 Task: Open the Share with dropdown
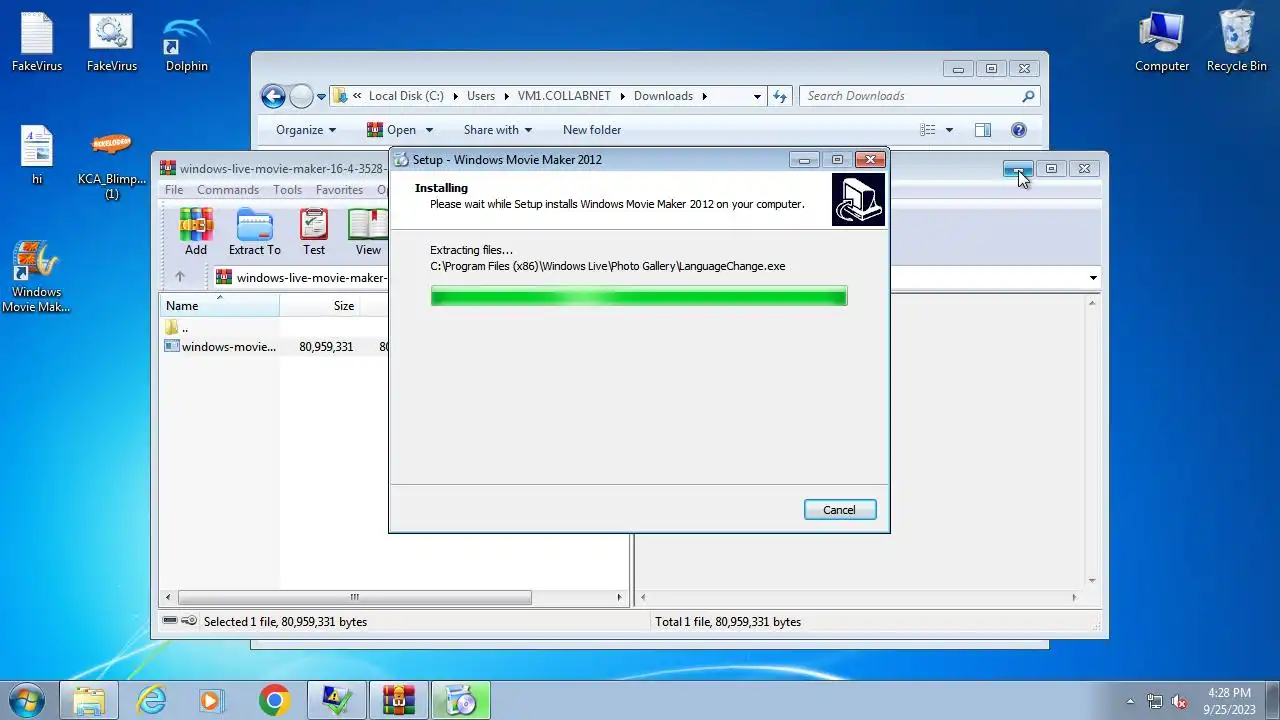tap(498, 130)
